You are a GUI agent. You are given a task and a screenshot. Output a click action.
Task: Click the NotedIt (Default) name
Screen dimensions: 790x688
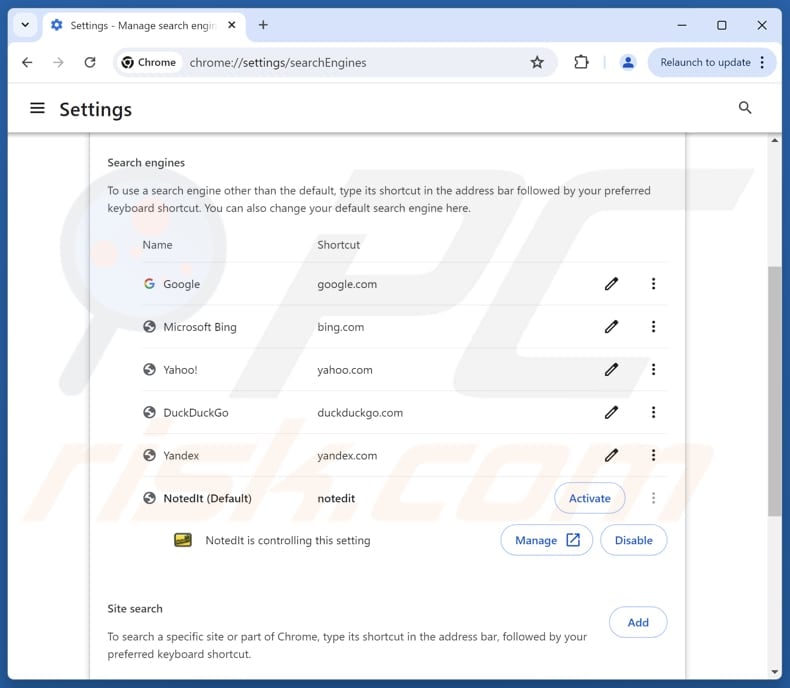point(208,498)
